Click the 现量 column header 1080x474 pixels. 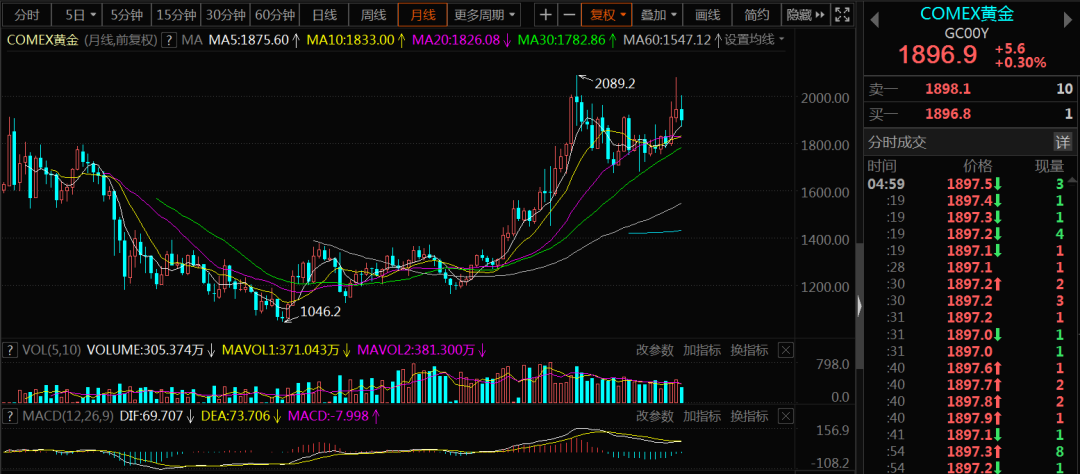(1050, 166)
